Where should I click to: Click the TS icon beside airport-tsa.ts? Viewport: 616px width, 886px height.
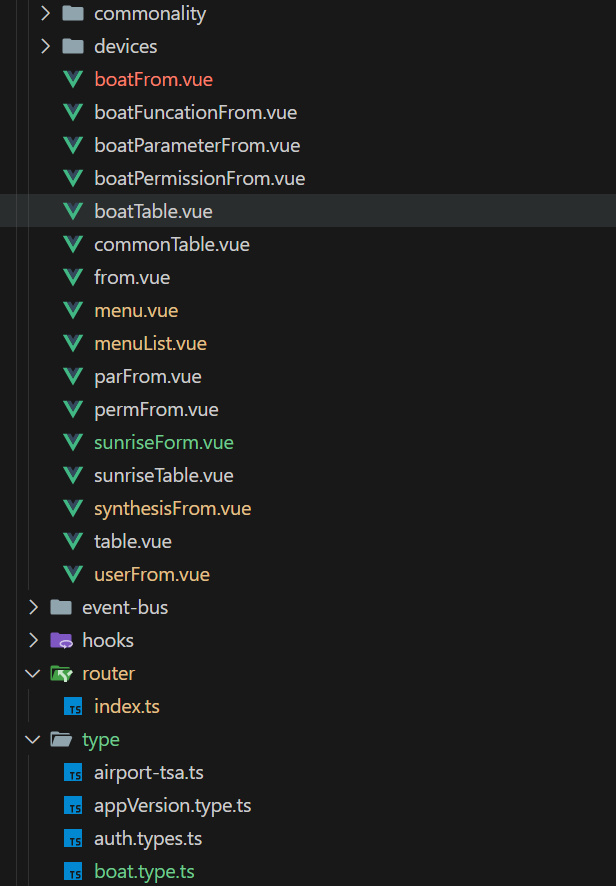(x=73, y=773)
